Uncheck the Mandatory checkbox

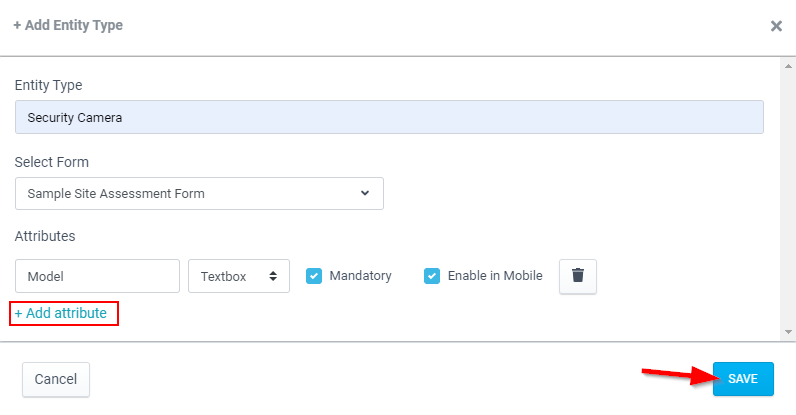[x=314, y=276]
